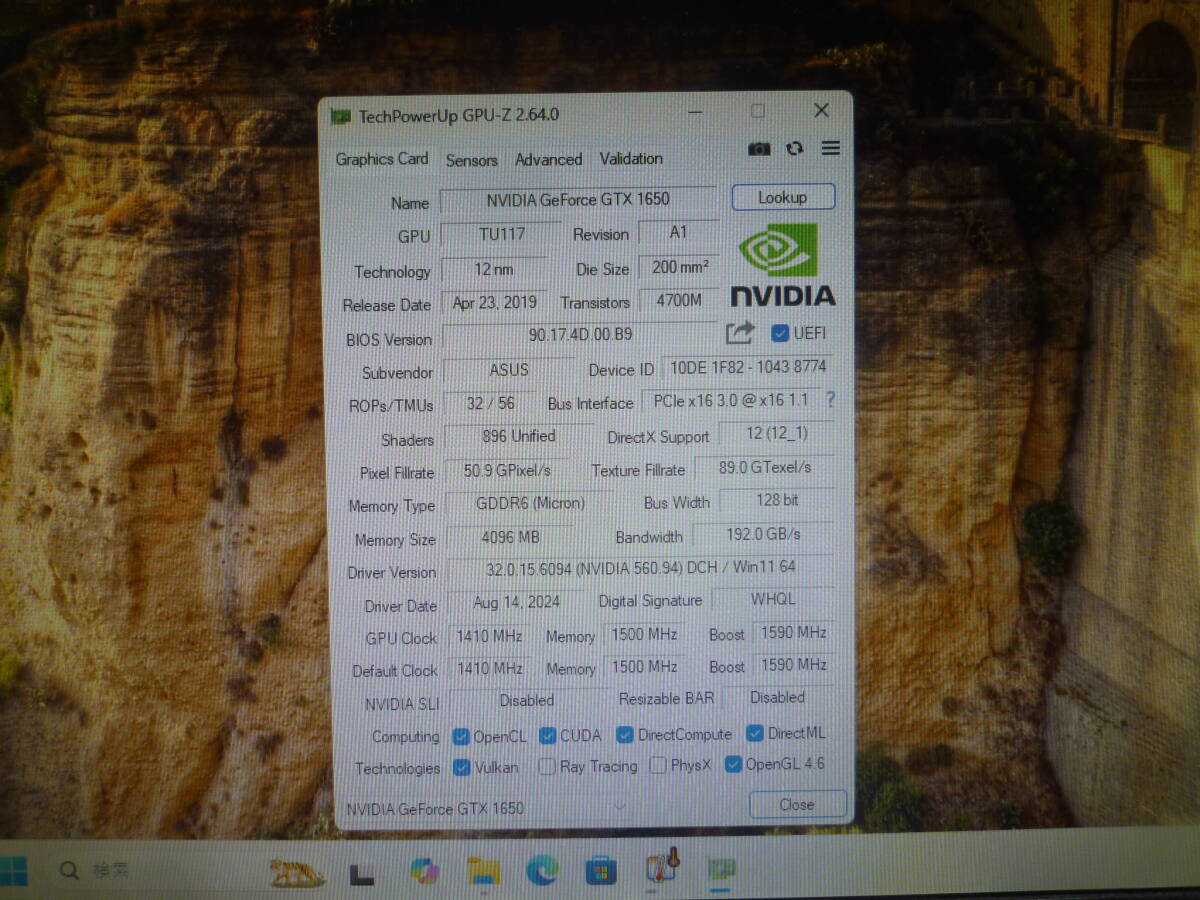The image size is (1200, 900).
Task: Enable the PhysX checkbox
Action: 658,766
